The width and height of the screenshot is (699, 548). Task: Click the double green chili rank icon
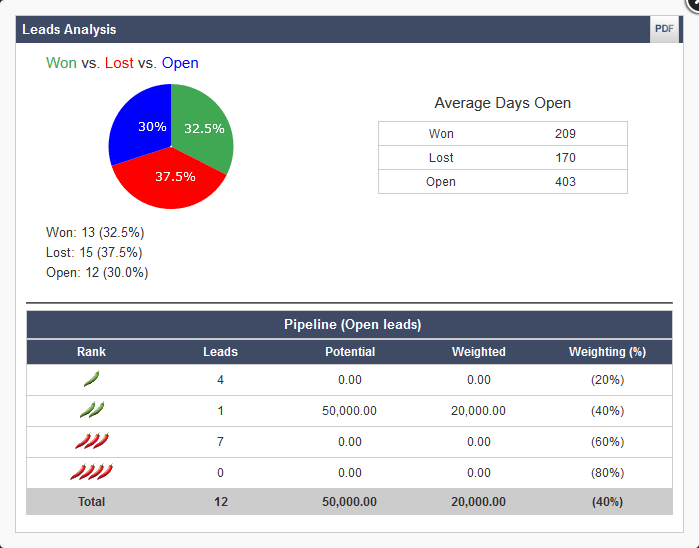(x=91, y=410)
